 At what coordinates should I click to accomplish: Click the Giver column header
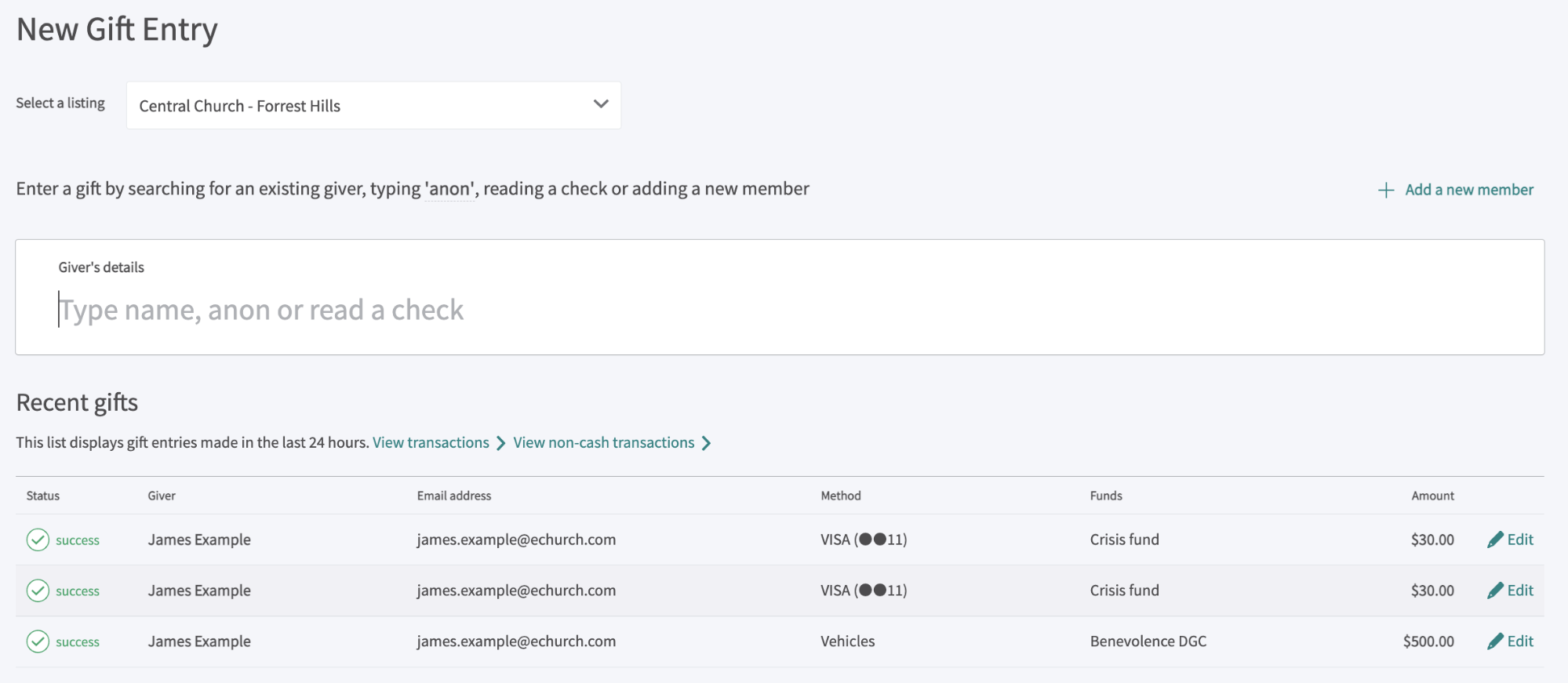[162, 496]
